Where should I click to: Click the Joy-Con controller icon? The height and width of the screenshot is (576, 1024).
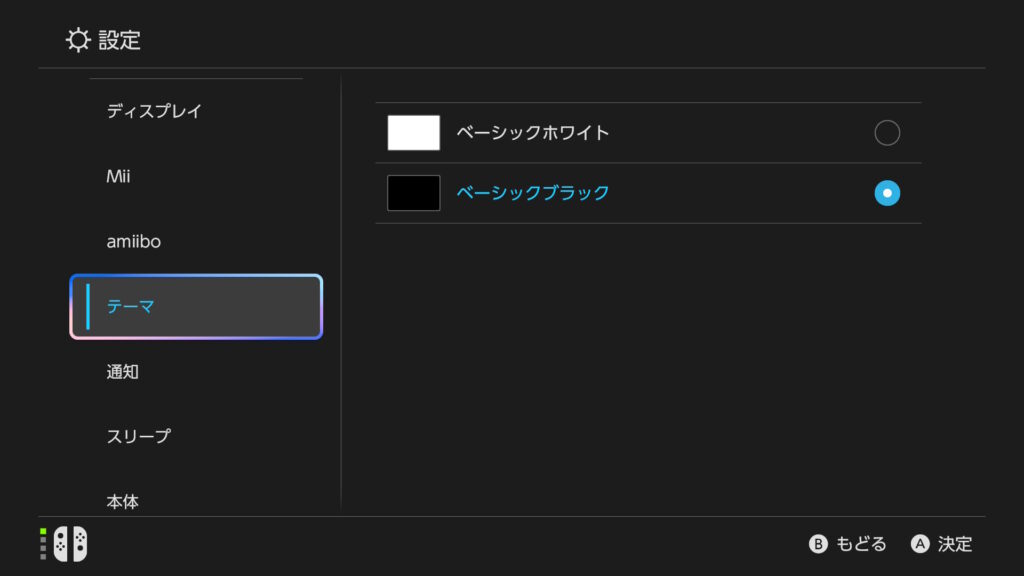(70, 544)
